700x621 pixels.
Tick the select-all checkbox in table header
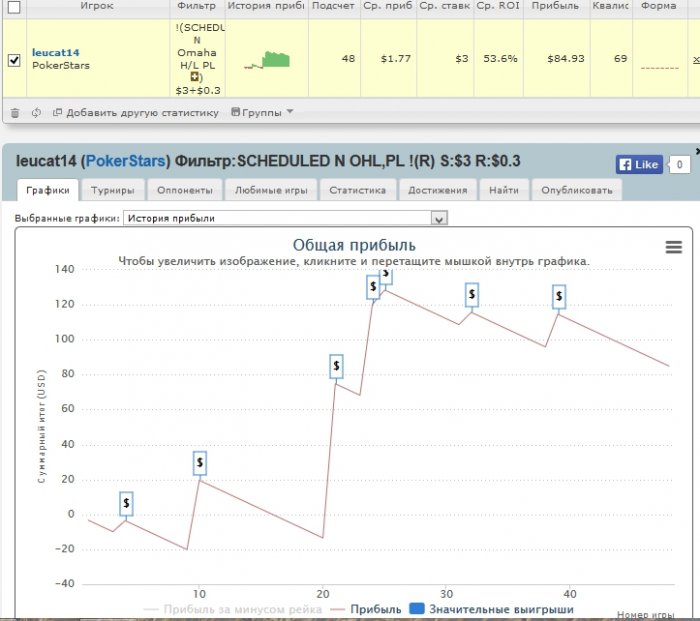(14, 6)
